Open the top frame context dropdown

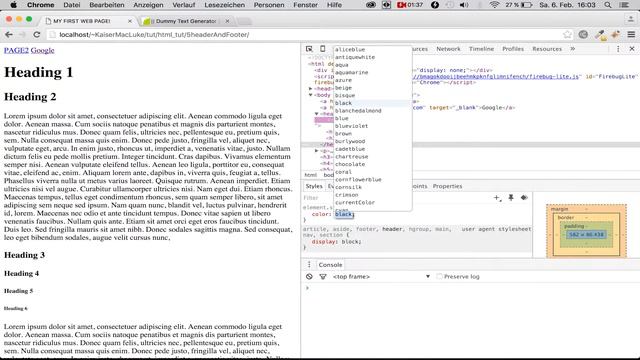381,276
